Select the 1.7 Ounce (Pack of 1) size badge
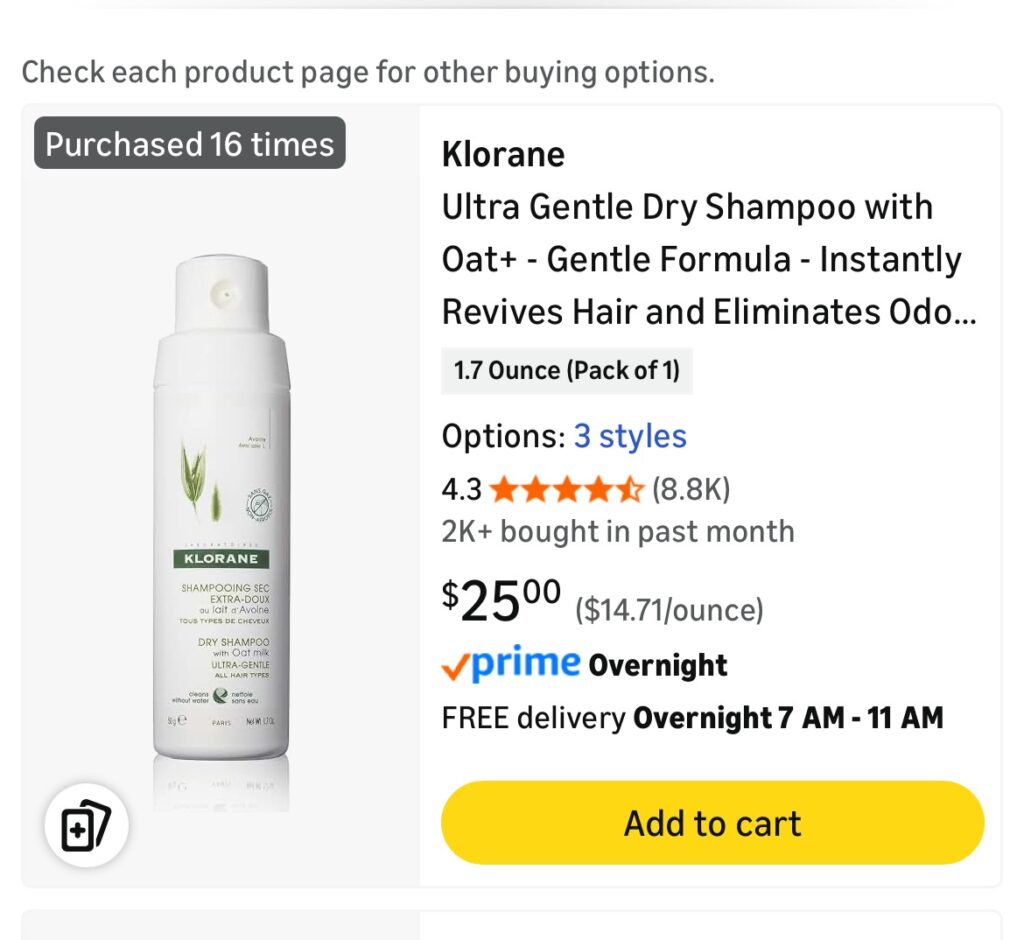1024x940 pixels. click(567, 371)
